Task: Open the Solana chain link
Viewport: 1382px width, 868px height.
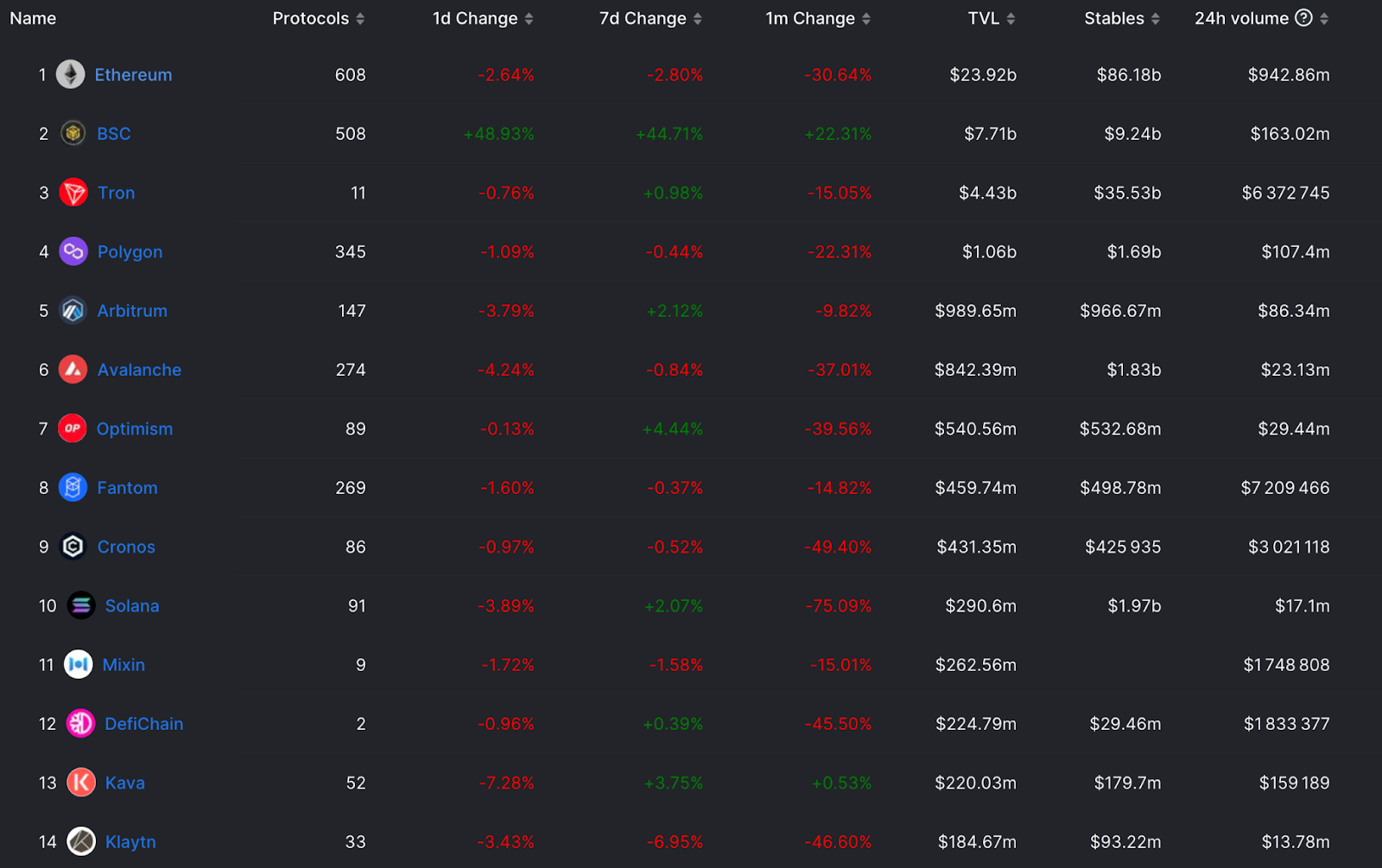Action: coord(132,605)
